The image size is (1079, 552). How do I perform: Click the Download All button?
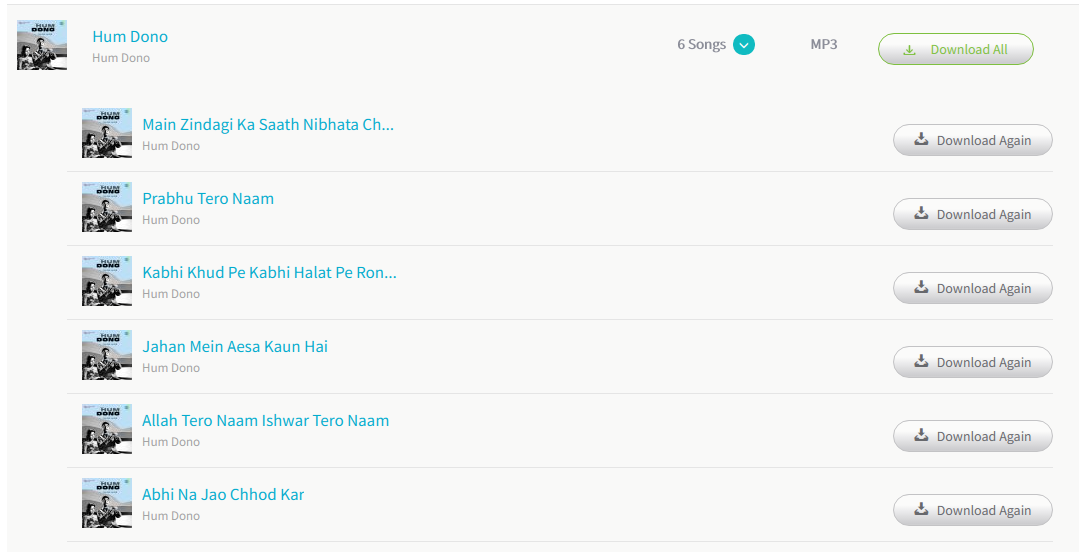click(955, 50)
